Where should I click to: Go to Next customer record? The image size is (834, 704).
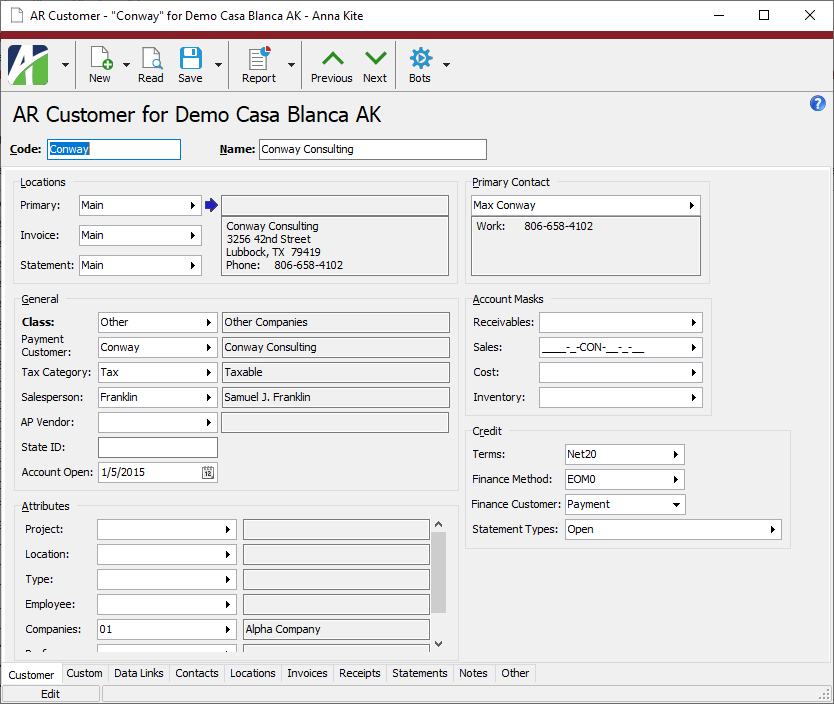[x=375, y=64]
